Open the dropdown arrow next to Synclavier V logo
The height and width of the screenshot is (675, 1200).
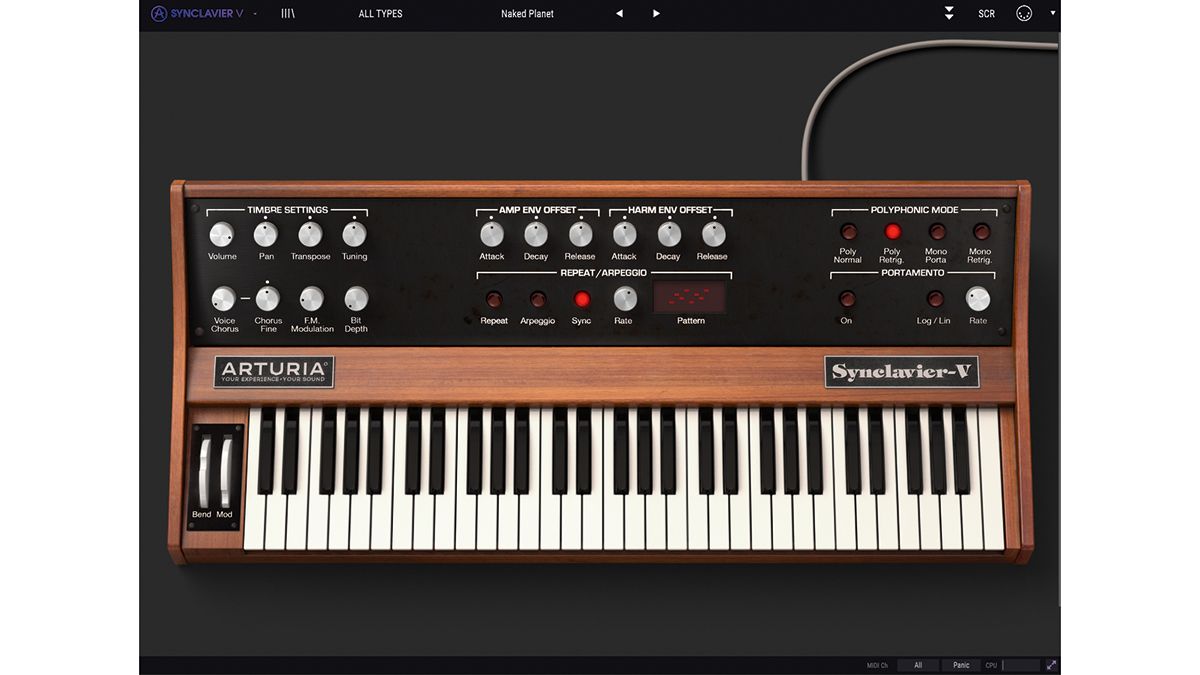pyautogui.click(x=253, y=13)
